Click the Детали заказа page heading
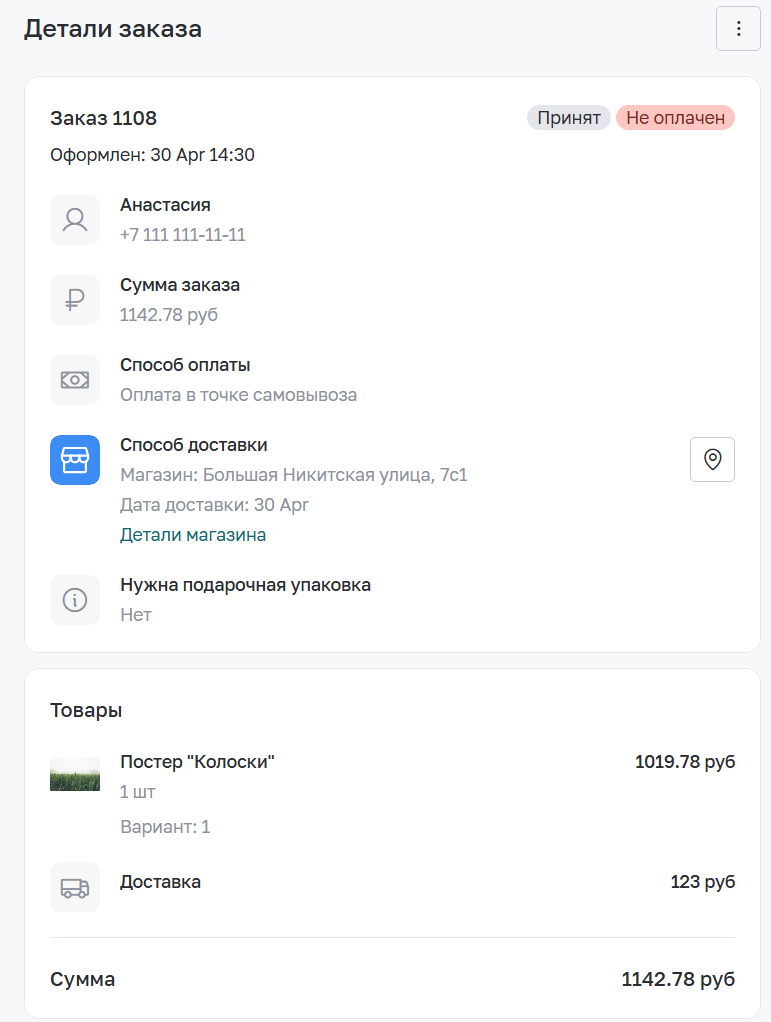 113,29
